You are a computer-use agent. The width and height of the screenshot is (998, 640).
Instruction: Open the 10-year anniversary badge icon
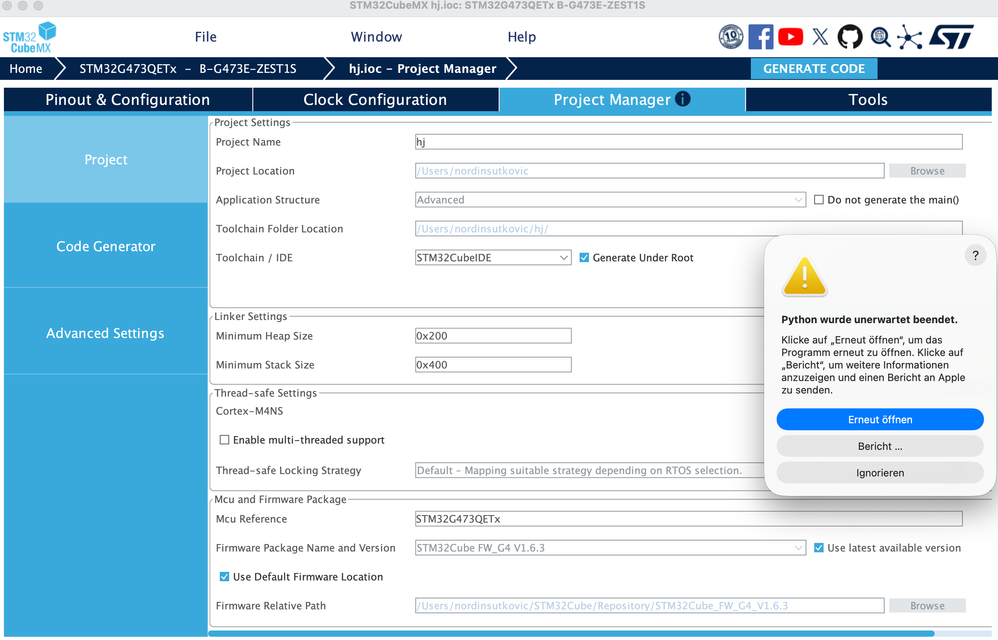coord(731,37)
